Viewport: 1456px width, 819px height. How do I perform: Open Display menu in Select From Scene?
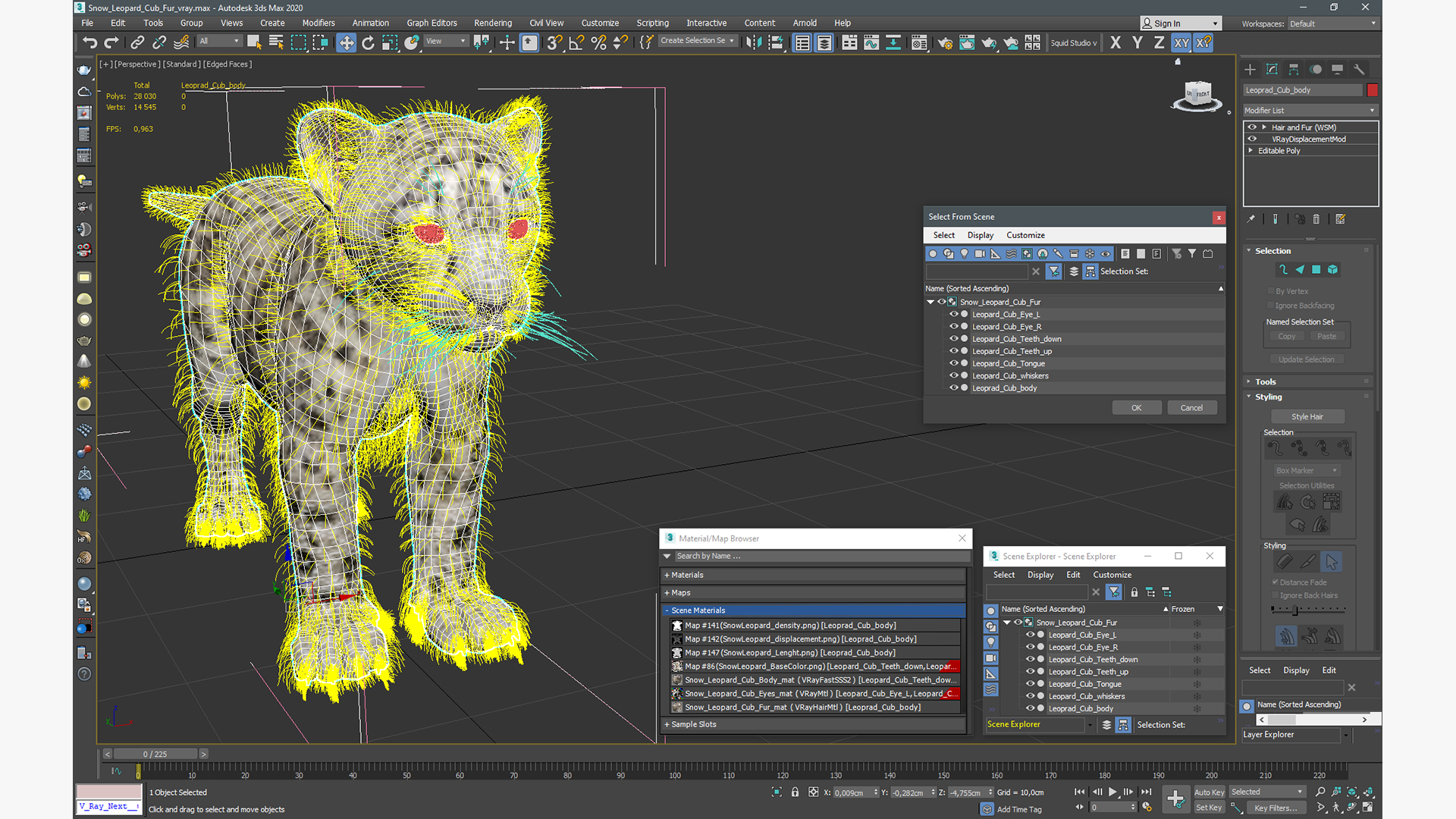coord(980,235)
